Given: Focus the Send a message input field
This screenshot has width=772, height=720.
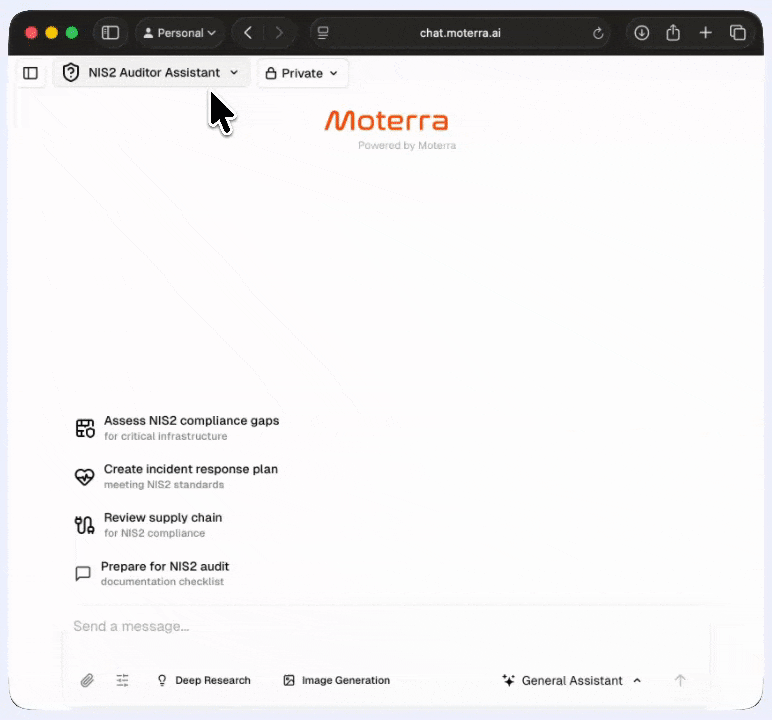Looking at the screenshot, I should point(386,626).
